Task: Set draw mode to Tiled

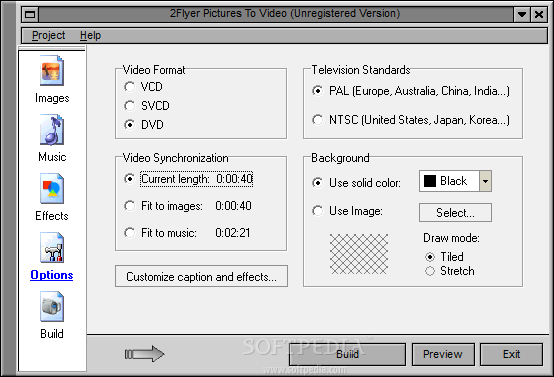Action: [444, 257]
